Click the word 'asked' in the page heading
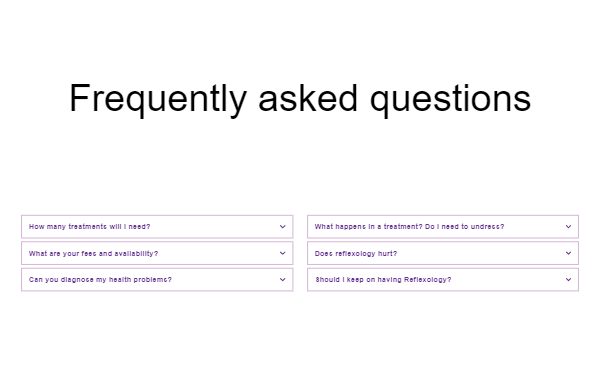Viewport: 600px width, 389px height. click(308, 98)
